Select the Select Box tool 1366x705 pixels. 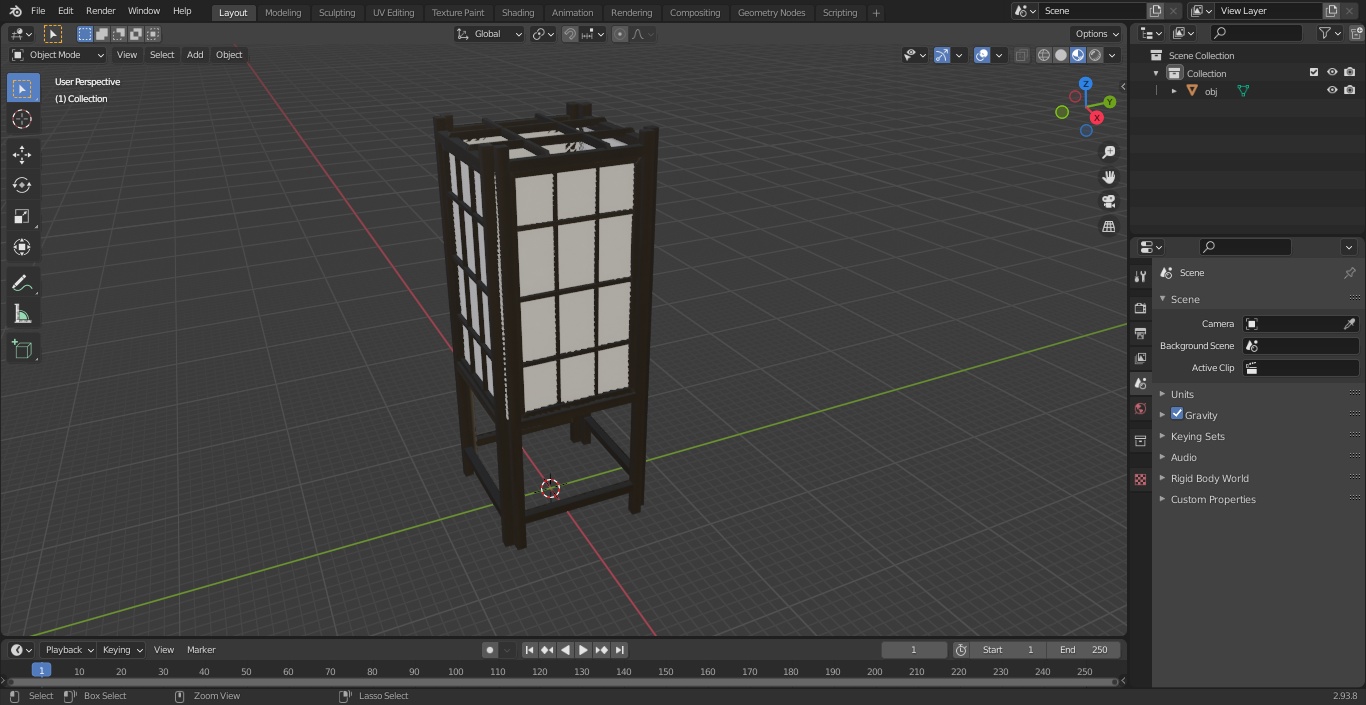tap(22, 88)
